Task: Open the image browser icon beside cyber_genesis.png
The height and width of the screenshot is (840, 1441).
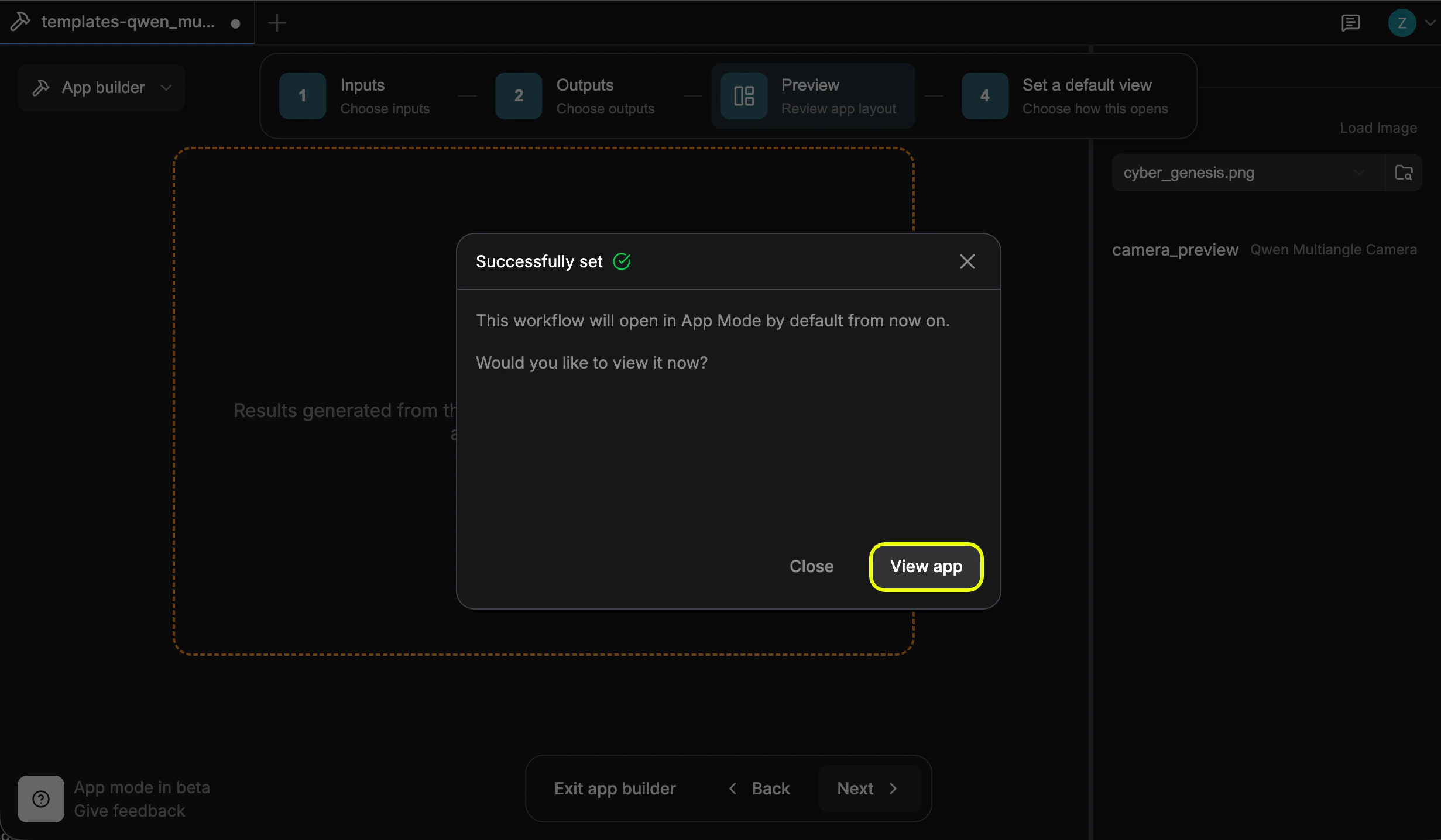Action: point(1404,172)
